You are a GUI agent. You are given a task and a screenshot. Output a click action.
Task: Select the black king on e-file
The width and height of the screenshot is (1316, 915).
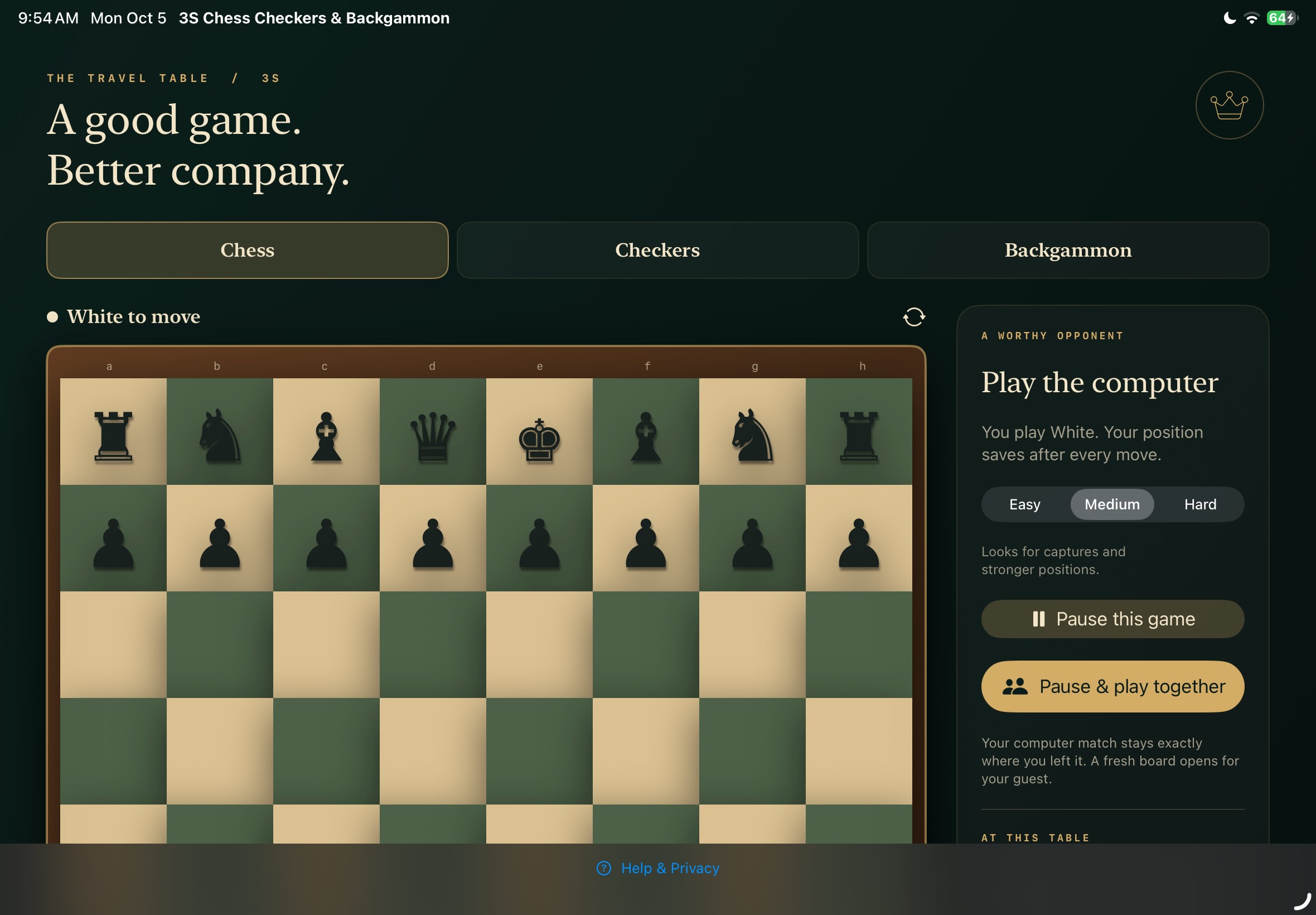tap(539, 439)
